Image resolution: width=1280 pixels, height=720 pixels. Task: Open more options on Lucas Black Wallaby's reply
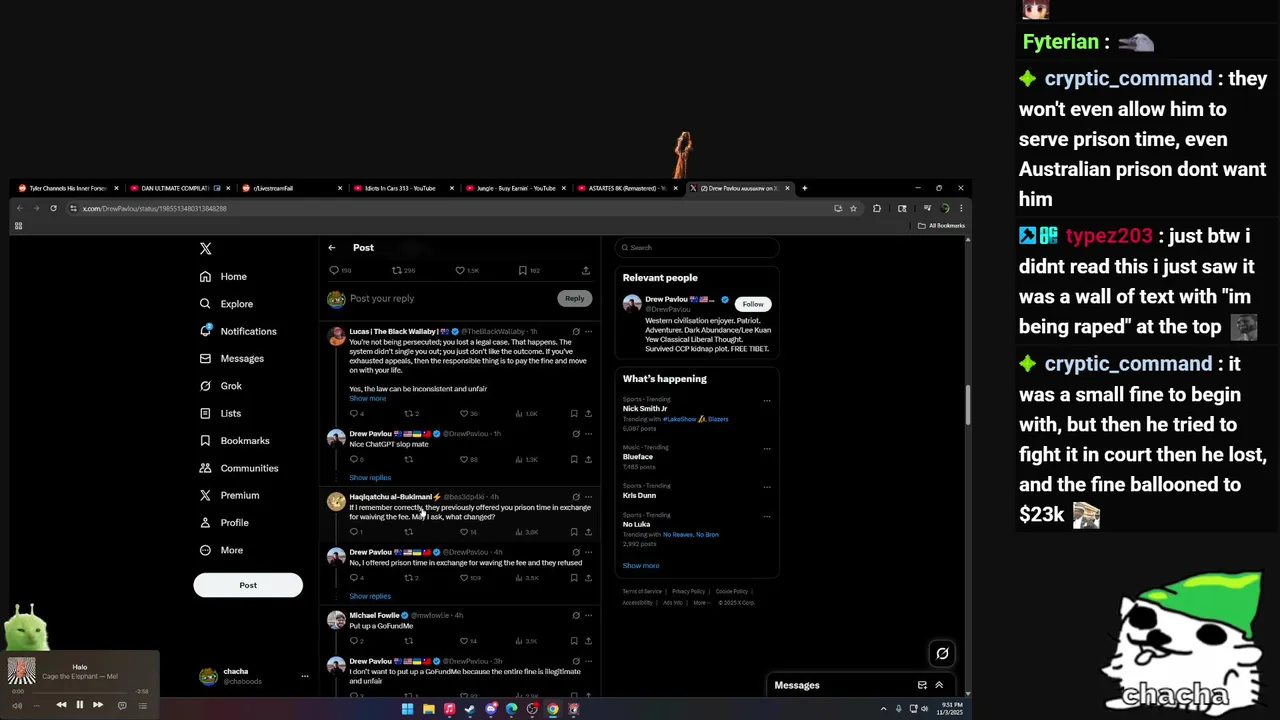pyautogui.click(x=588, y=331)
